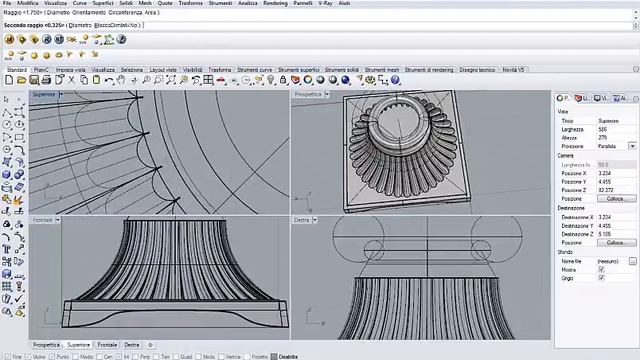Switch to Strumenti curve toolbar tab
The height and width of the screenshot is (360, 640).
point(255,70)
